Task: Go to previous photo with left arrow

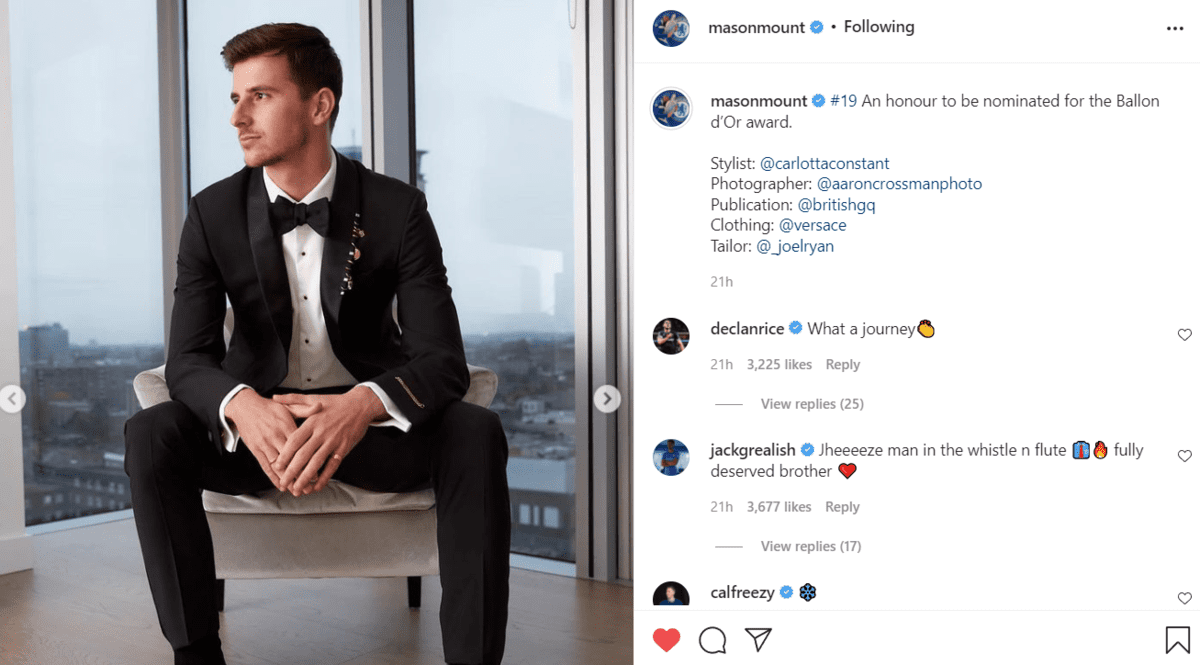Action: (x=12, y=400)
